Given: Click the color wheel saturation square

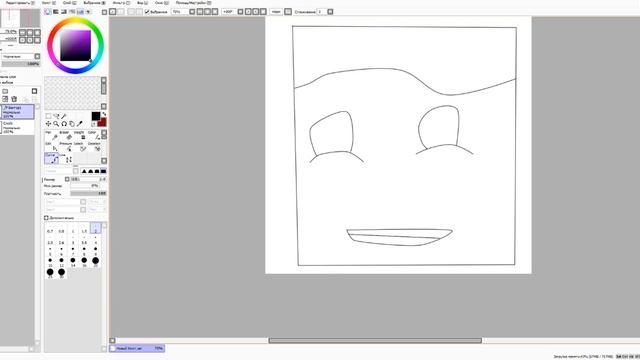Looking at the screenshot, I should [76, 45].
